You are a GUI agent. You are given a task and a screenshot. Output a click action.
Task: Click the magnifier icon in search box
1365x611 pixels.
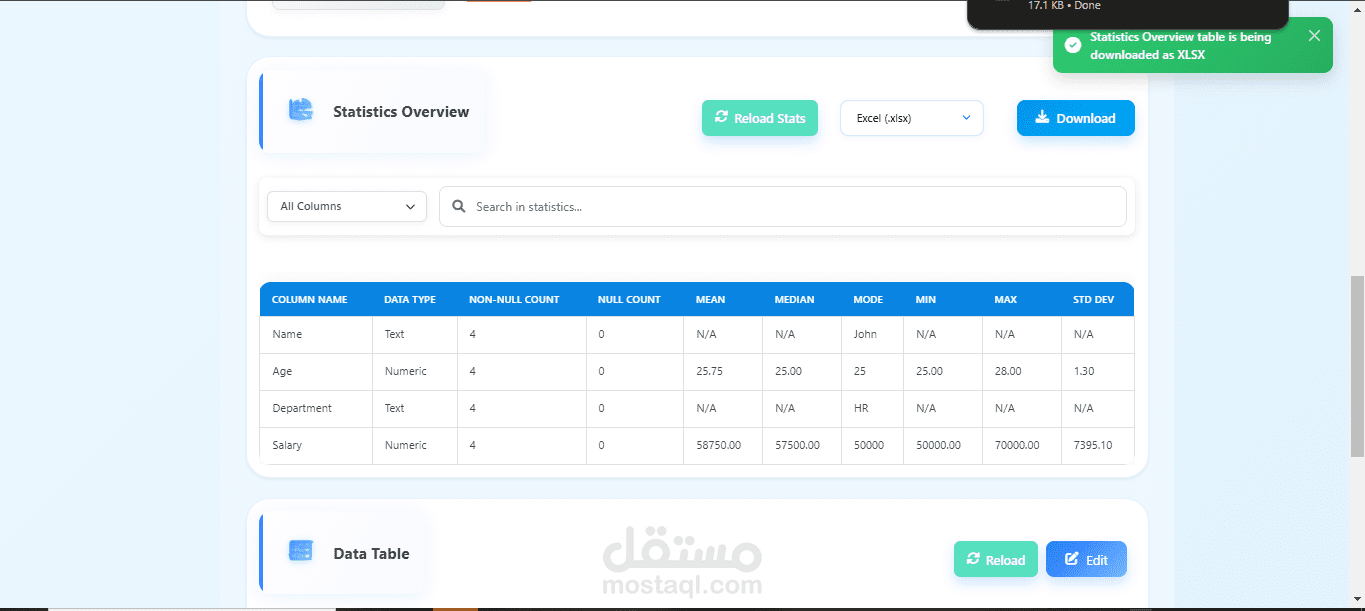tap(459, 206)
